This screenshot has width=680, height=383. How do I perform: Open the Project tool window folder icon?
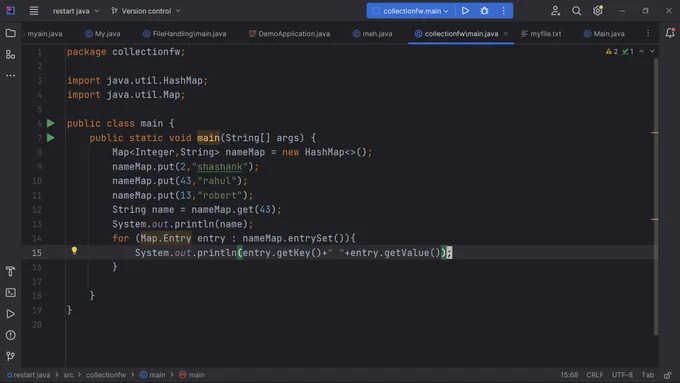(x=10, y=33)
